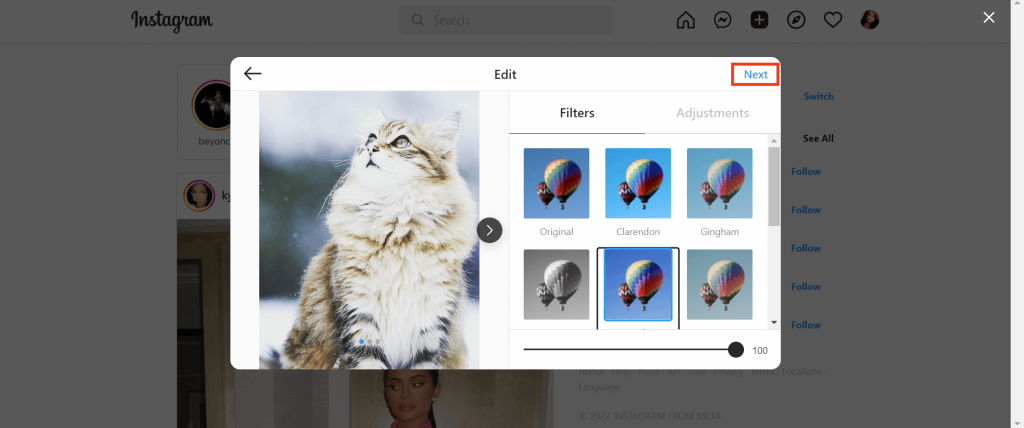
Task: Switch to the Adjustments tab
Action: pos(712,113)
